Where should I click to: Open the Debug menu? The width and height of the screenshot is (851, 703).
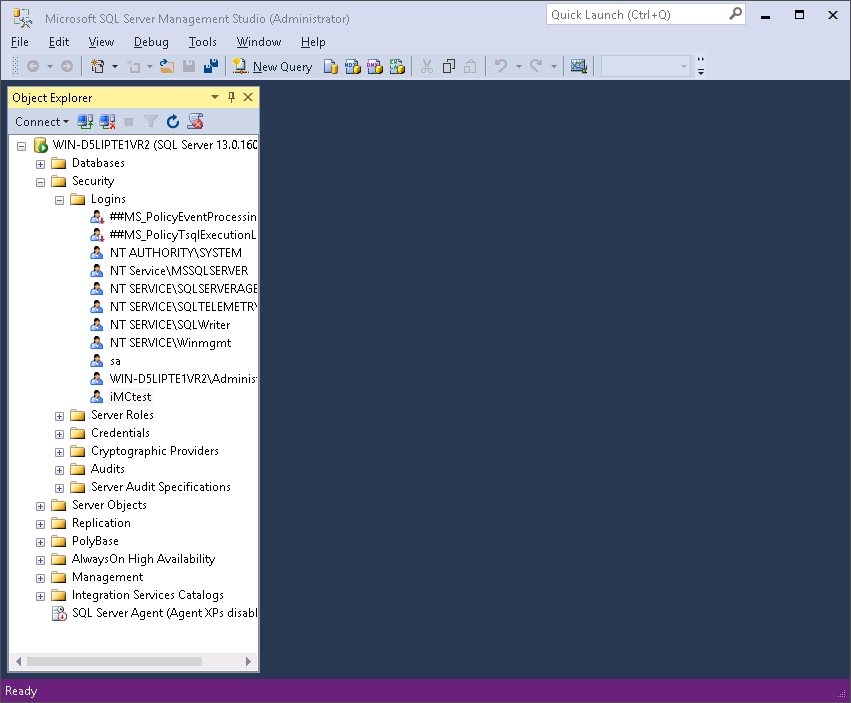[x=151, y=42]
